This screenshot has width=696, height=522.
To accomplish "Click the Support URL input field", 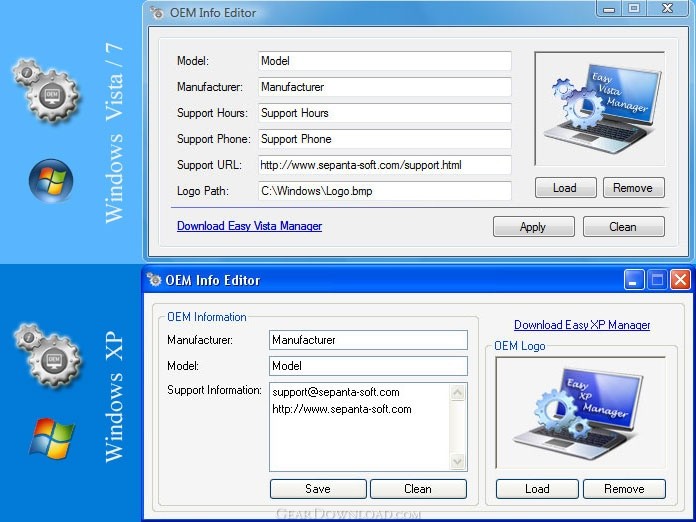I will click(384, 165).
